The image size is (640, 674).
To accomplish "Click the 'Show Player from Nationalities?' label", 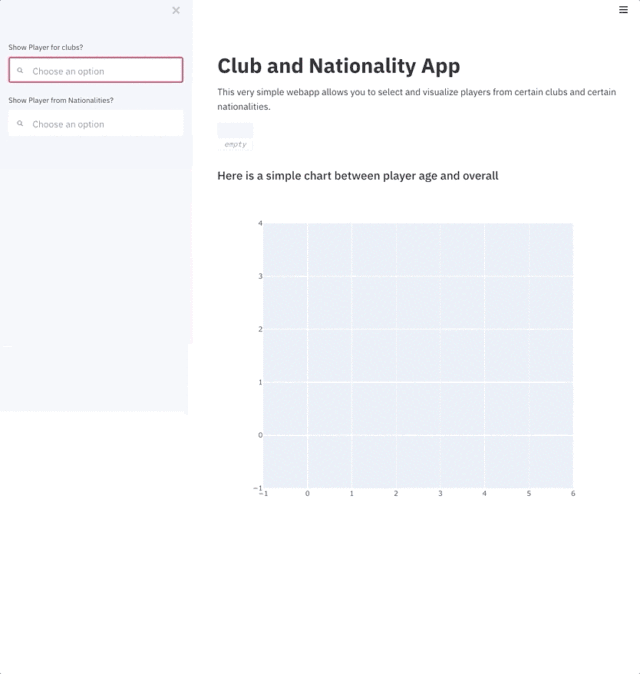I will [x=61, y=100].
